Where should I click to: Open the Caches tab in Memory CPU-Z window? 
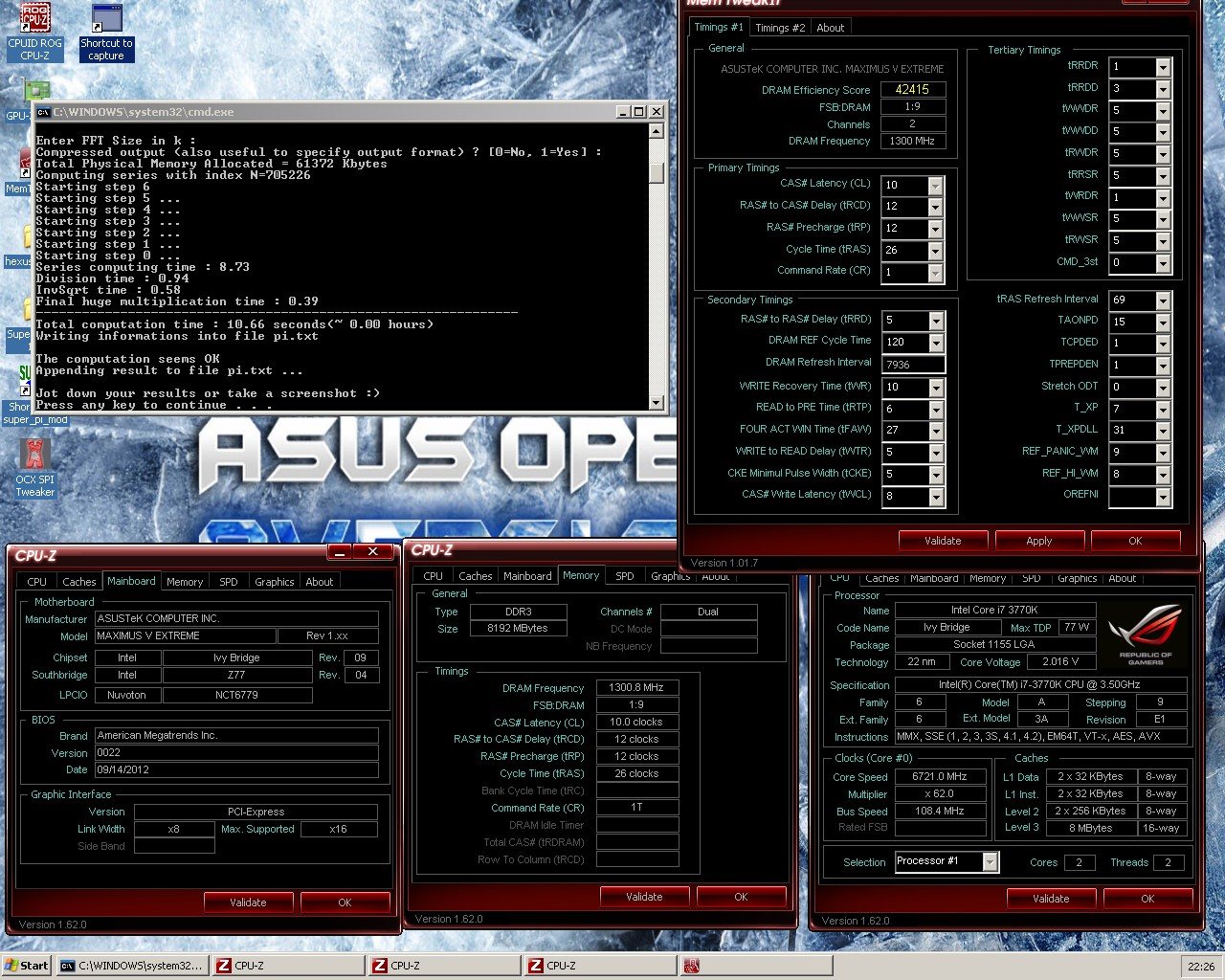click(x=475, y=576)
